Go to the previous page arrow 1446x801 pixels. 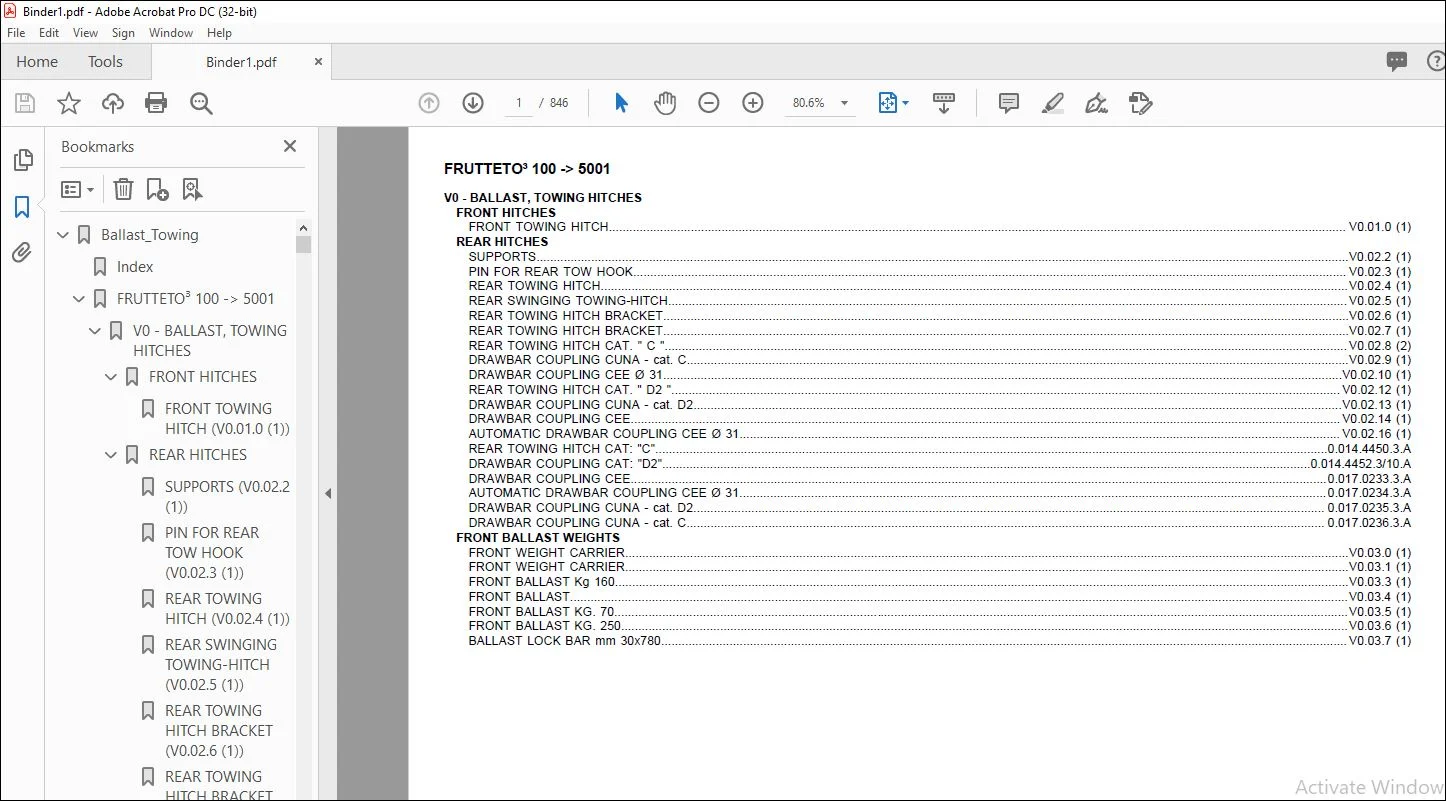429,103
